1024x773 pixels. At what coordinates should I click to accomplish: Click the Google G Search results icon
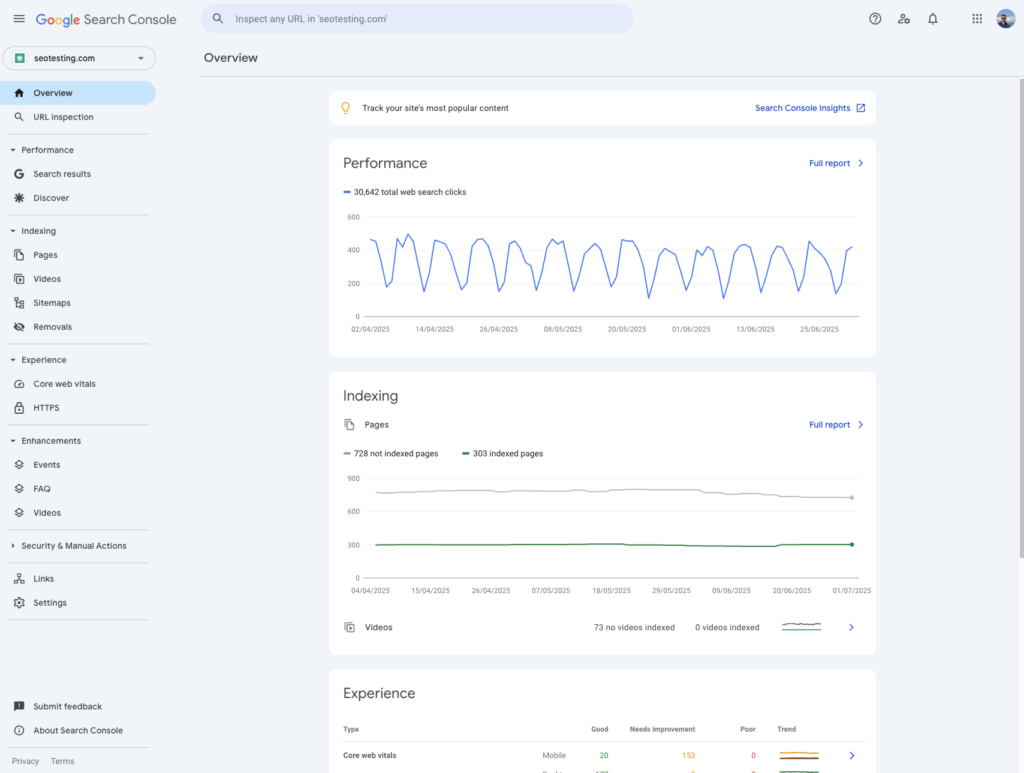[x=19, y=174]
